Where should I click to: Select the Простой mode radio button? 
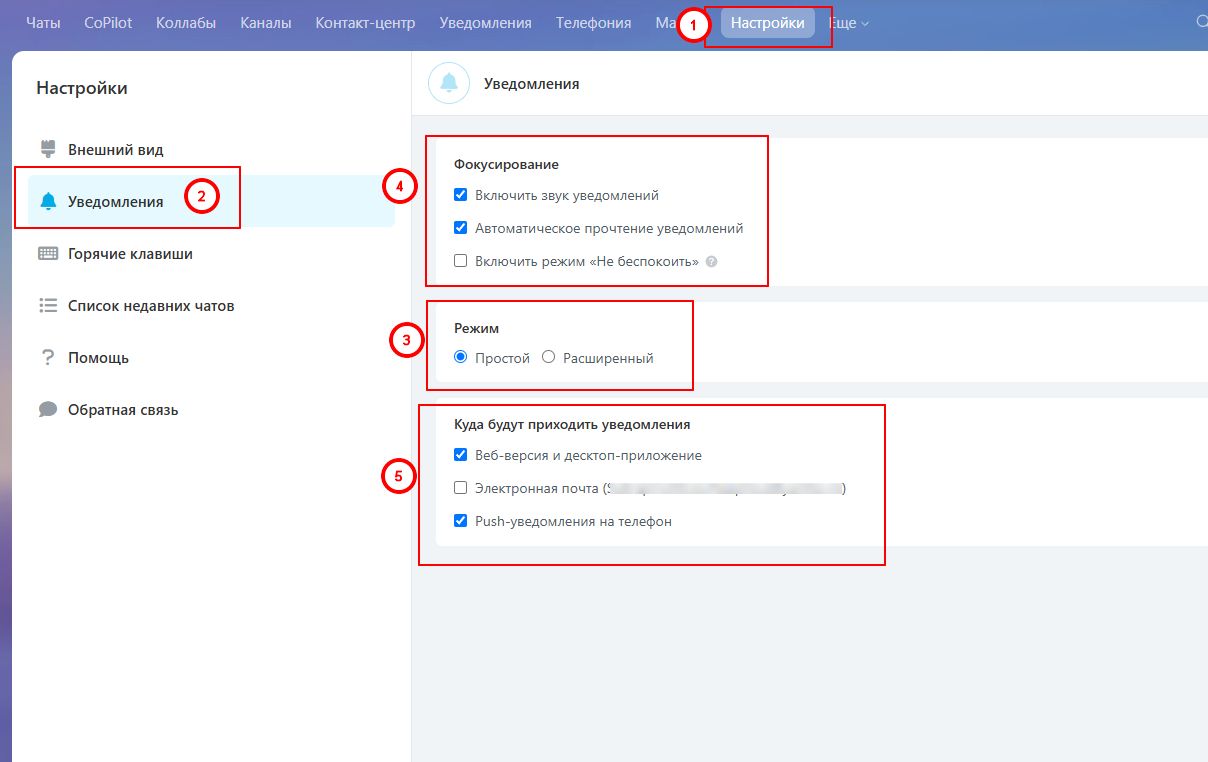tap(461, 357)
